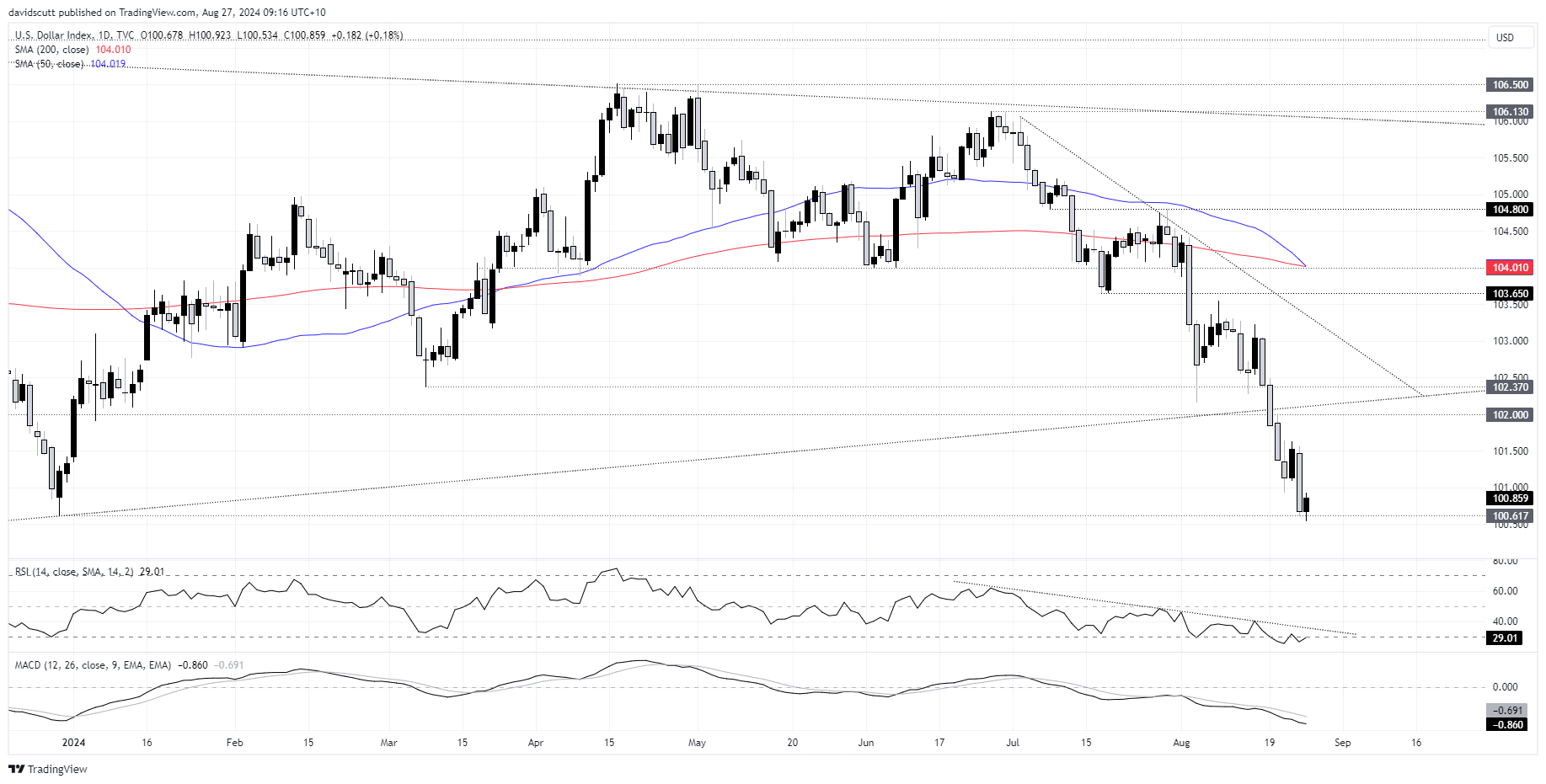Click the 101.500 price axis tick
The height and width of the screenshot is (784, 1546).
pos(1511,451)
